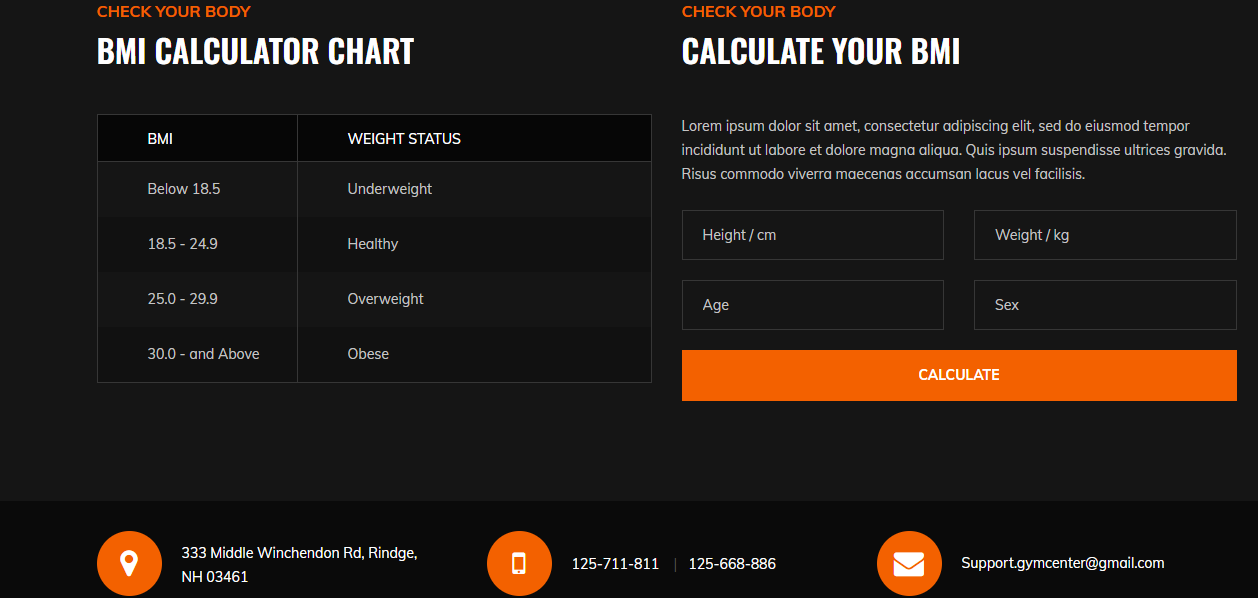This screenshot has height=598, width=1258.
Task: Click the location pin icon
Action: click(x=129, y=563)
